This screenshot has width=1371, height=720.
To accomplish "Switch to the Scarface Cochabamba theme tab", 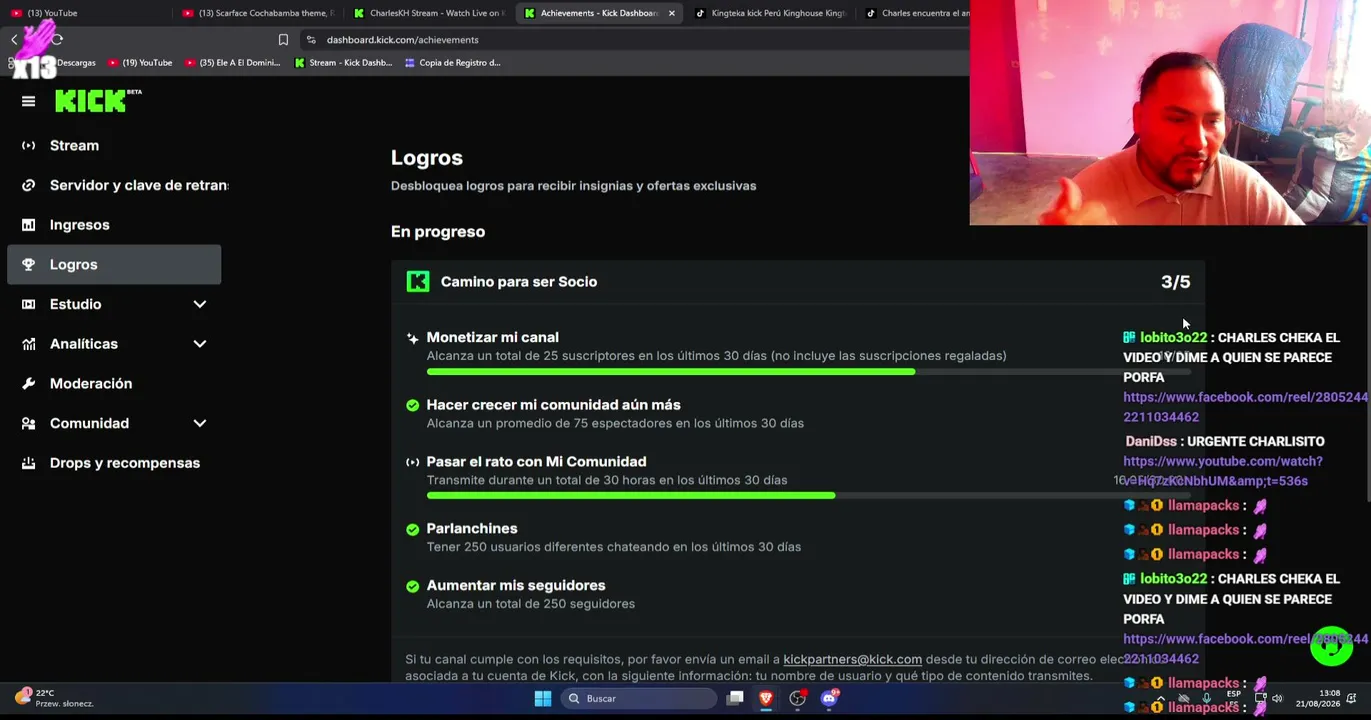I will coord(256,13).
